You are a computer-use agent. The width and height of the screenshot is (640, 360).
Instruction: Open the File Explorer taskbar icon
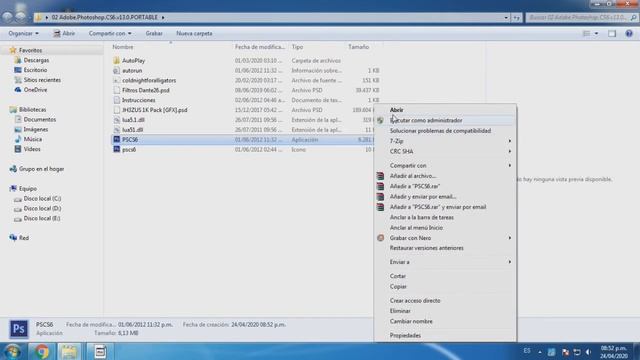pyautogui.click(x=69, y=351)
